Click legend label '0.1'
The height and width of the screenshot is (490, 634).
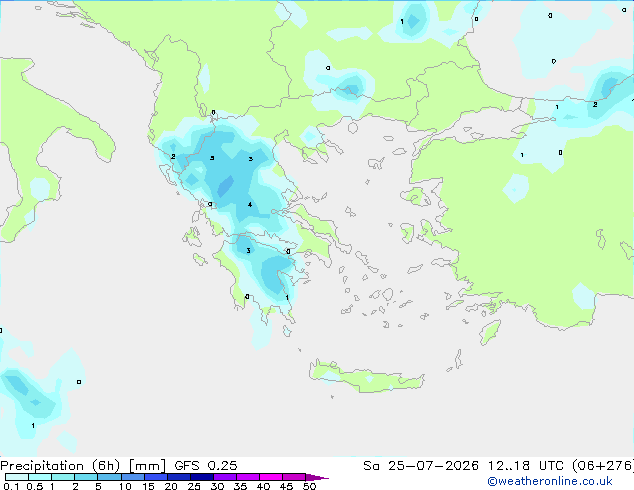pyautogui.click(x=11, y=486)
